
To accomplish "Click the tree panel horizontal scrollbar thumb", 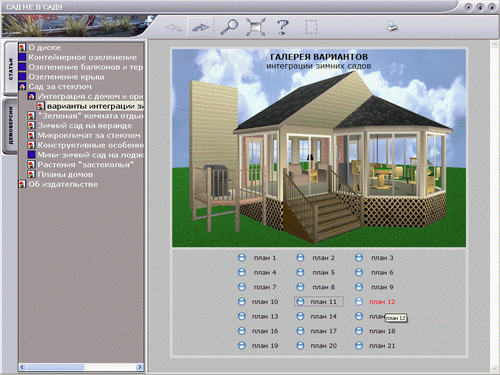I will coord(56,367).
